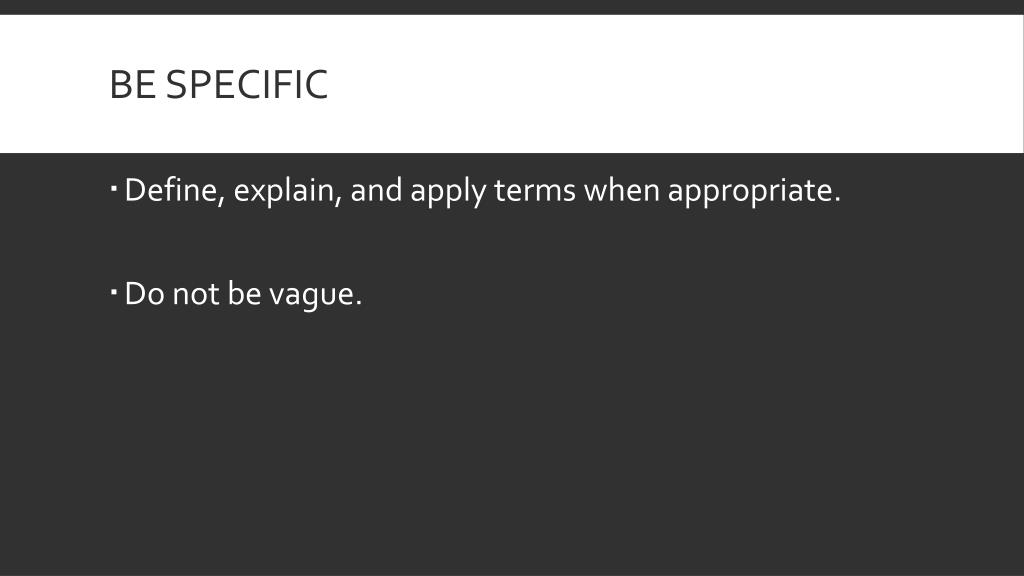Image resolution: width=1024 pixels, height=576 pixels.
Task: Click the word 'explain' in first bullet
Action: pyautogui.click(x=287, y=191)
